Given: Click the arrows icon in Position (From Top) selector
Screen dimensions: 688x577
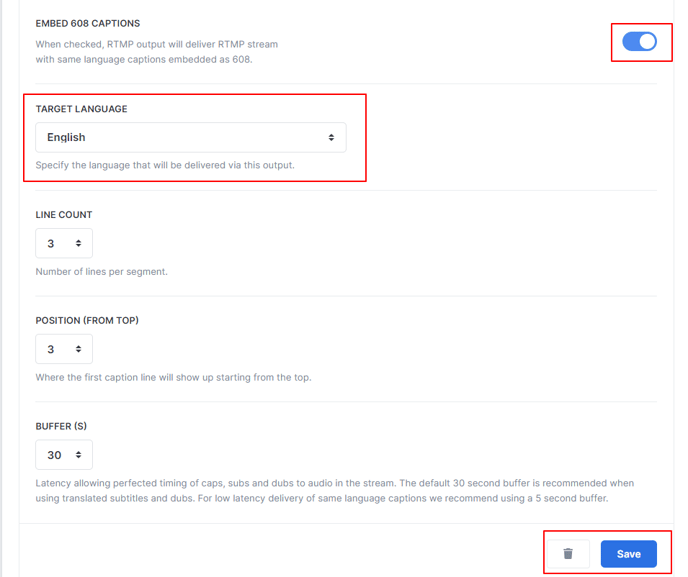Looking at the screenshot, I should click(x=79, y=349).
